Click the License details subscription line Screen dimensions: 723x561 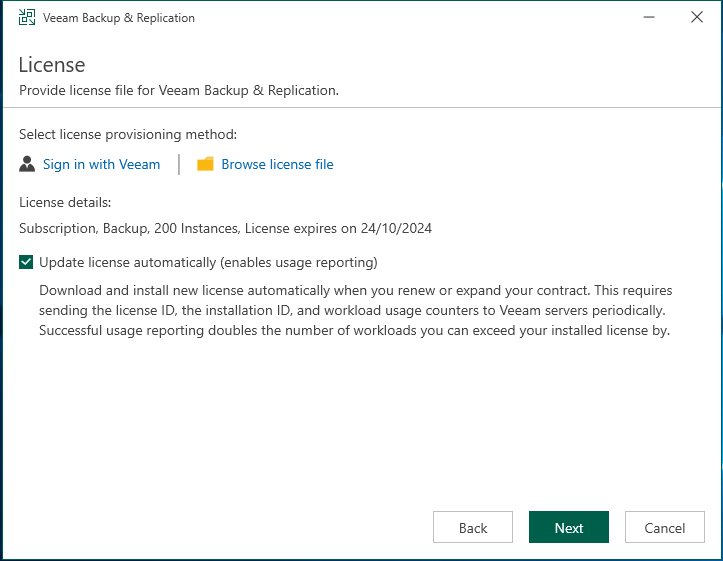(225, 228)
